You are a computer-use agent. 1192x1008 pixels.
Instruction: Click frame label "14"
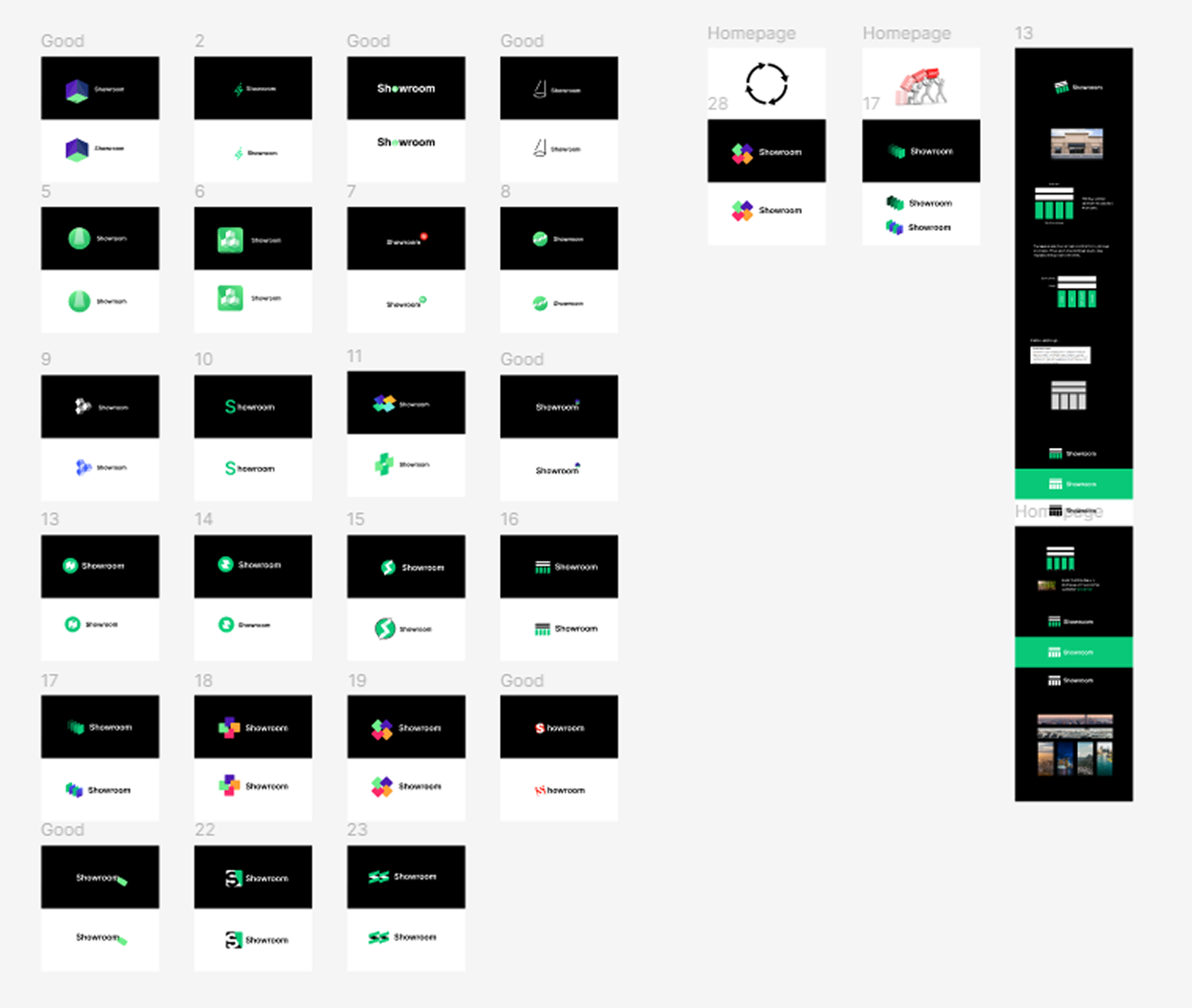[x=203, y=519]
